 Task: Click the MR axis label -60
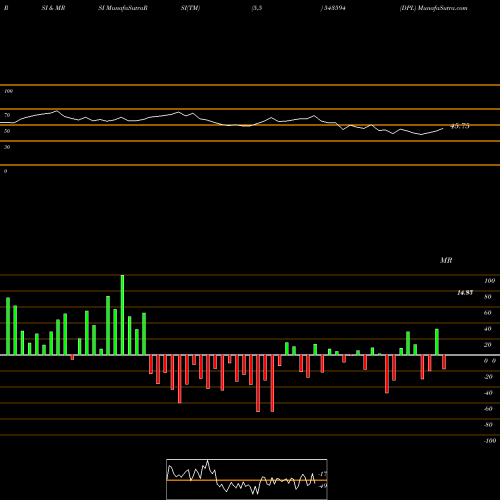click(x=488, y=409)
